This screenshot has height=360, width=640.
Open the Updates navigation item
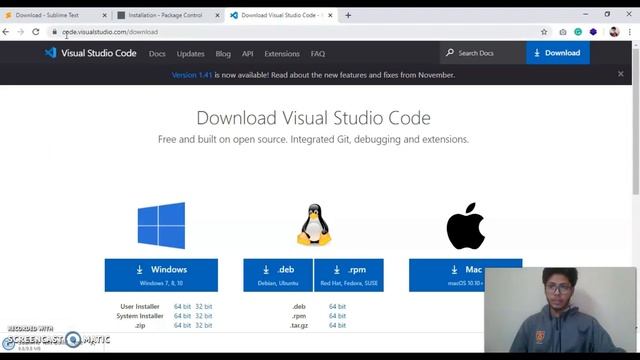click(191, 53)
